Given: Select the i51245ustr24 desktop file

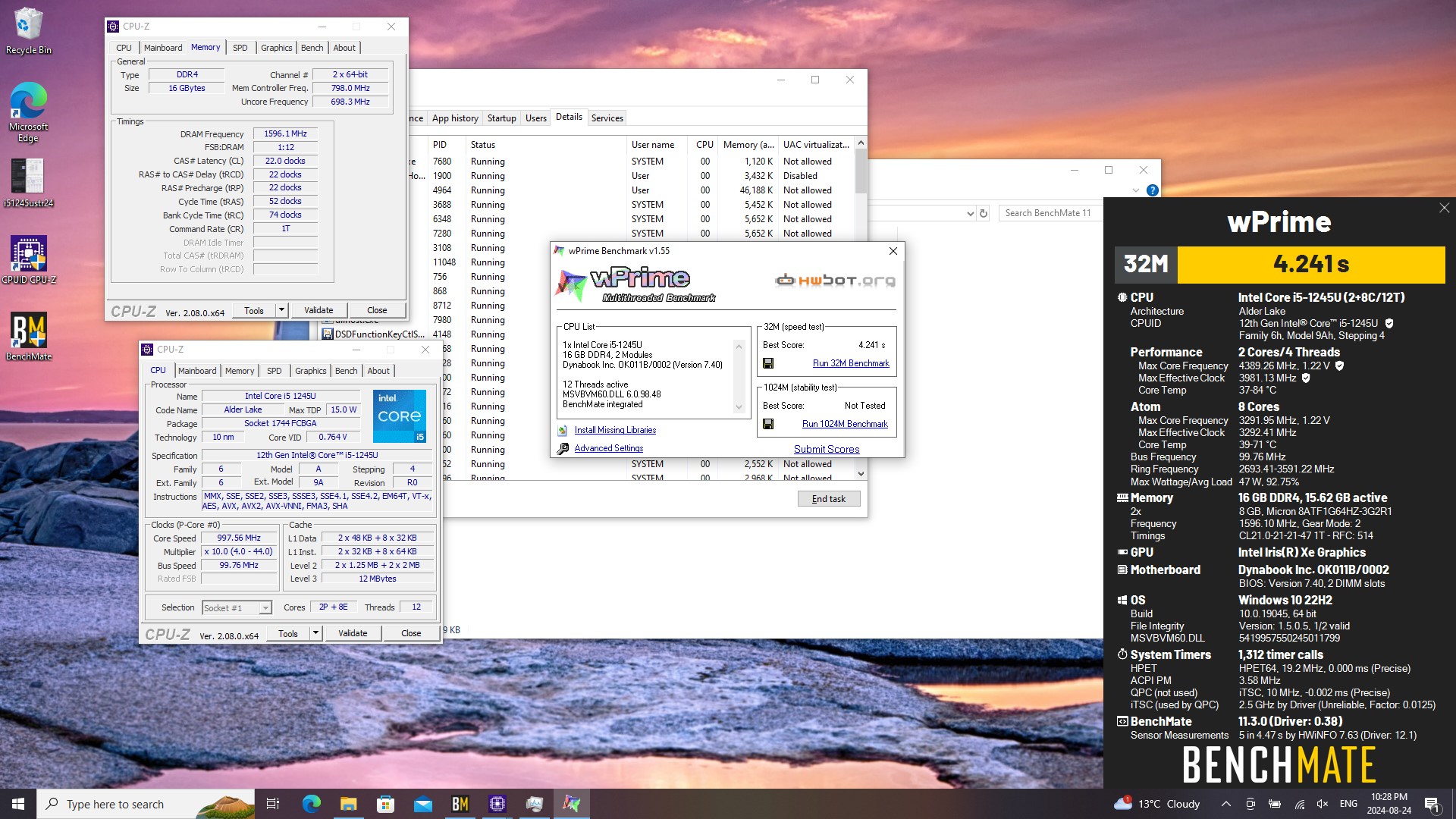Looking at the screenshot, I should pos(28,182).
